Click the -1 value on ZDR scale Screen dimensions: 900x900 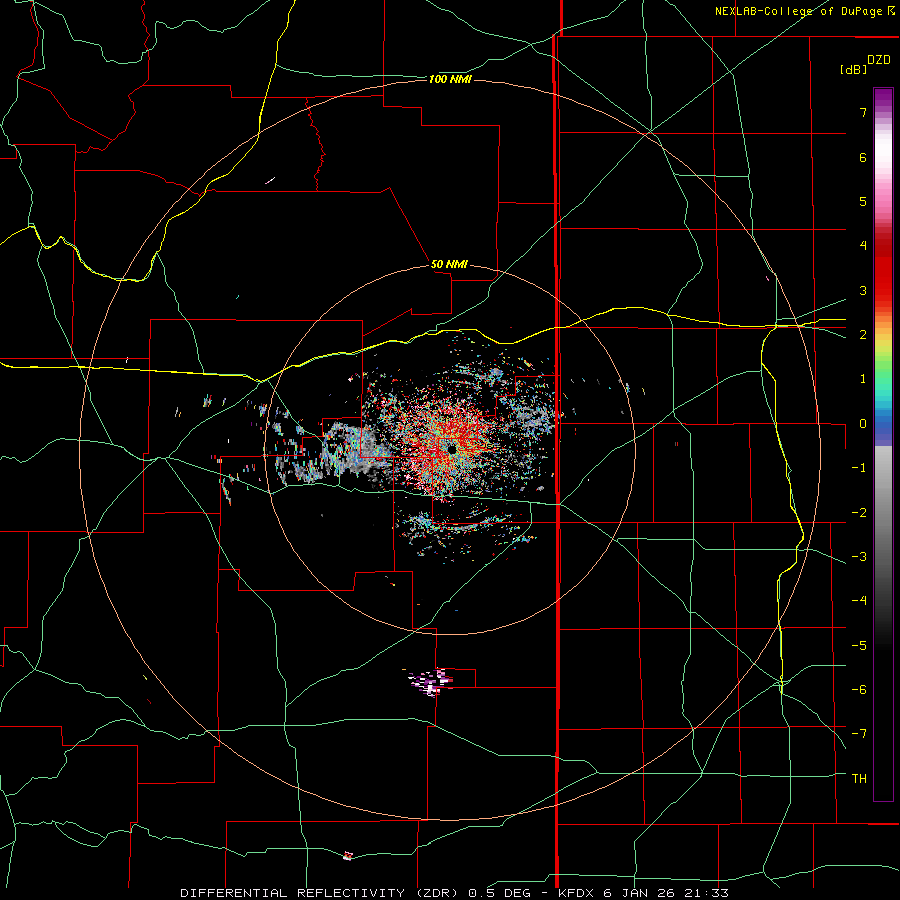(x=859, y=468)
